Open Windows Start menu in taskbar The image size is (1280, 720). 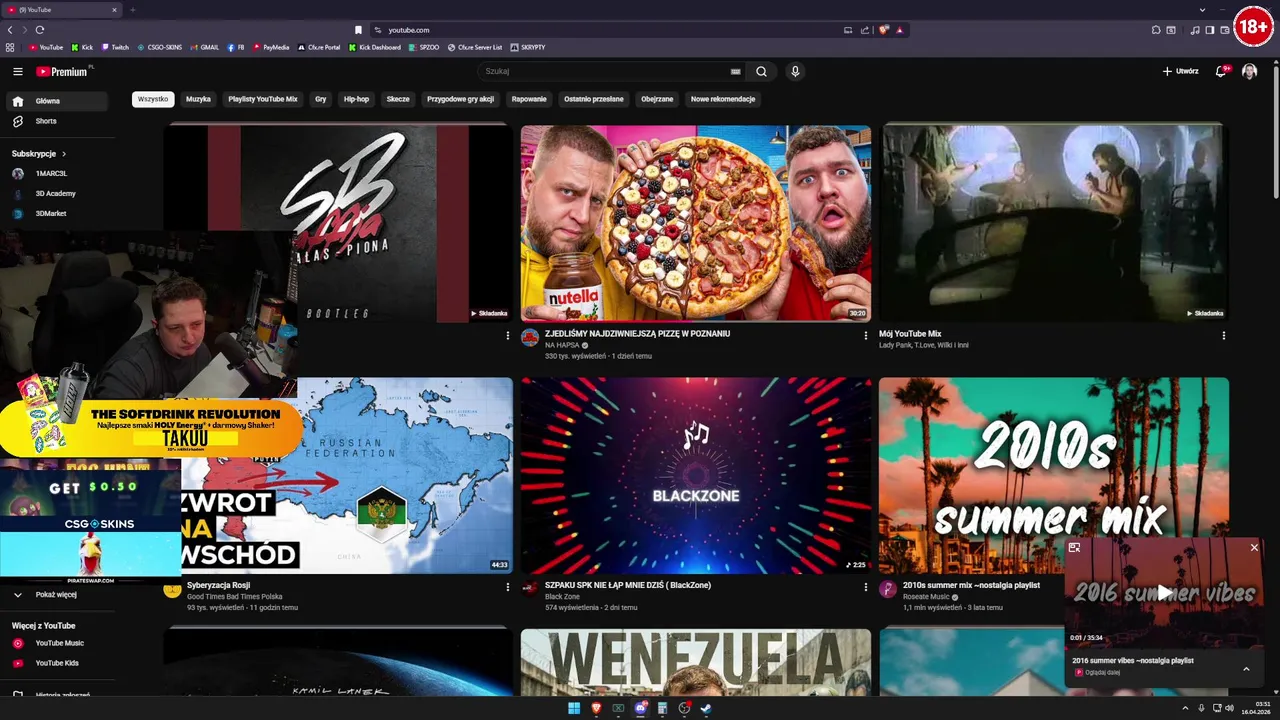(x=574, y=708)
